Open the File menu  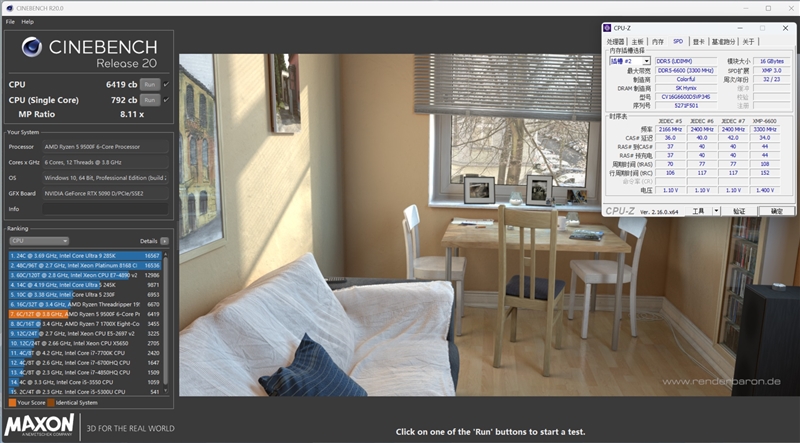[x=10, y=21]
